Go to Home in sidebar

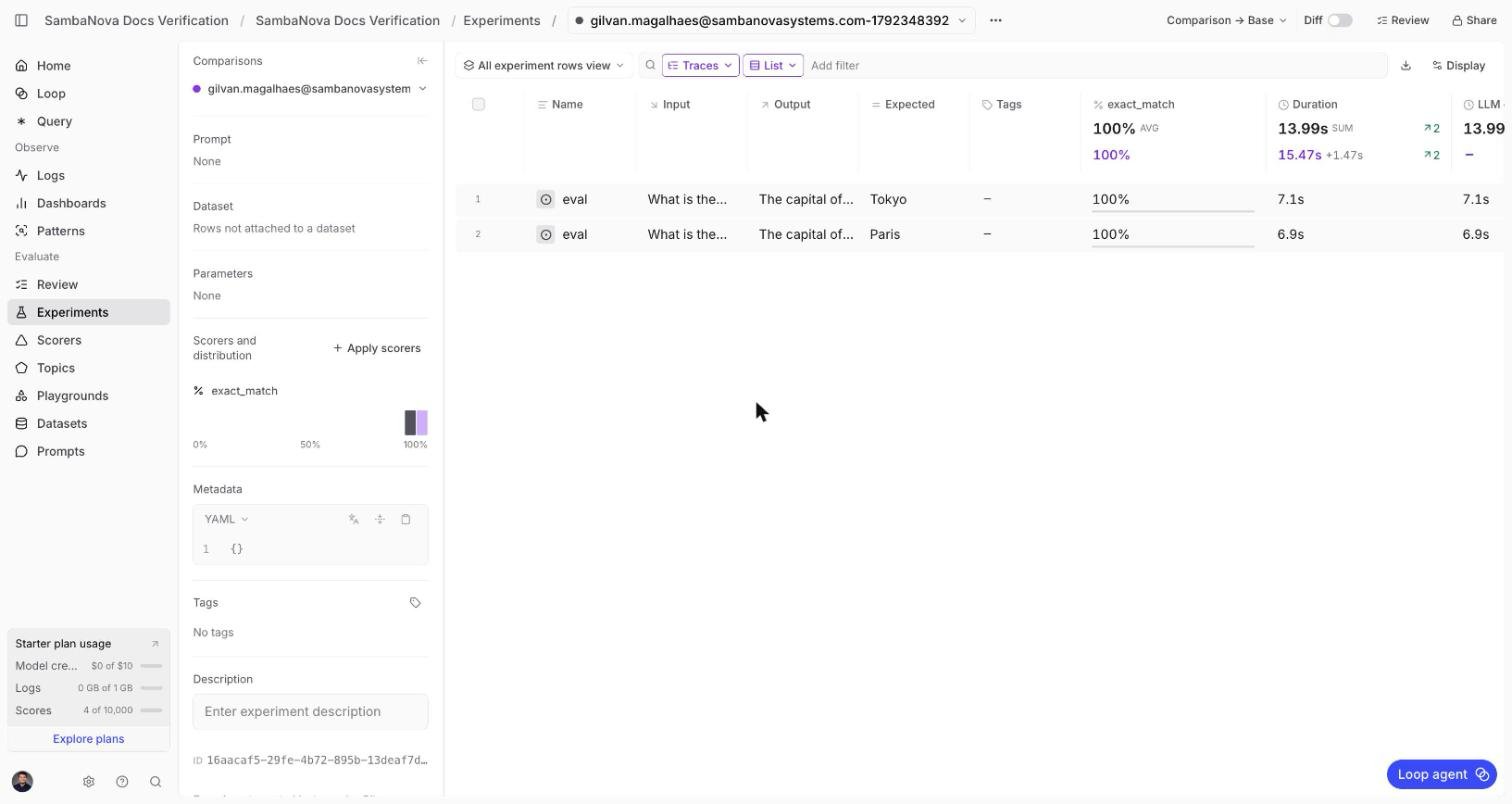point(88,66)
